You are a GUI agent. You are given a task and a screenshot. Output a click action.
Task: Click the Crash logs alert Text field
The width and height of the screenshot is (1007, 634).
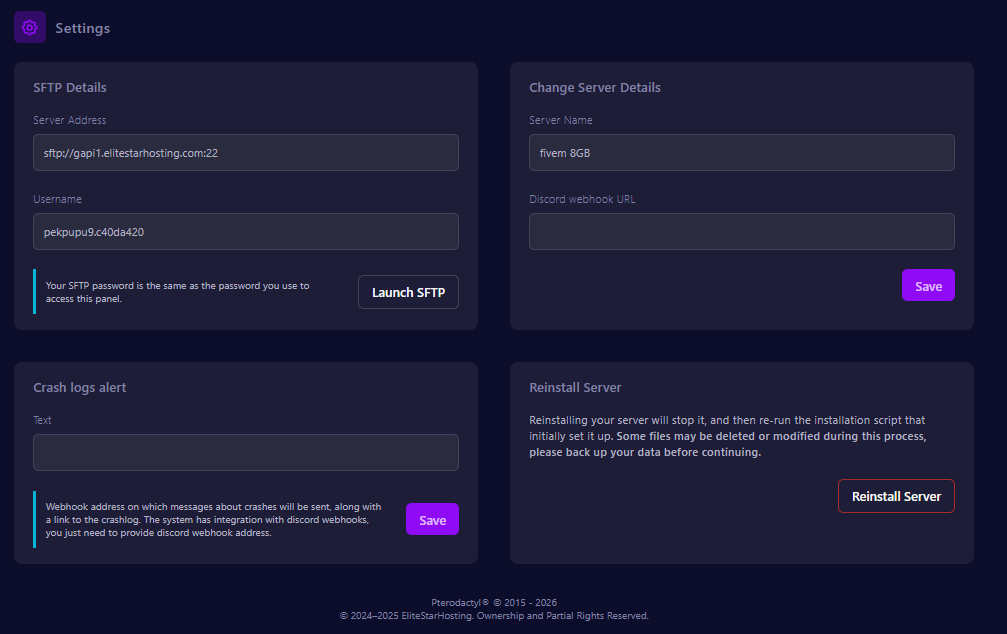[245, 453]
